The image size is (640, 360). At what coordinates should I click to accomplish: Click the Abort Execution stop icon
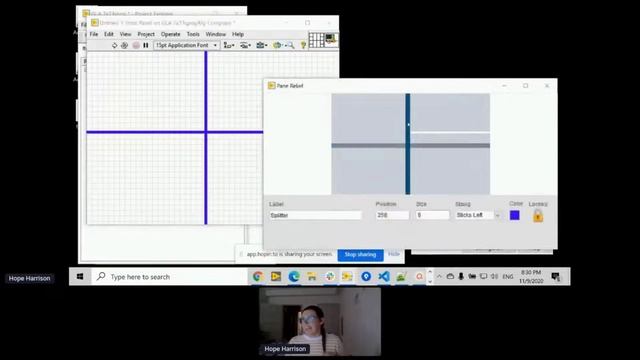[136, 45]
